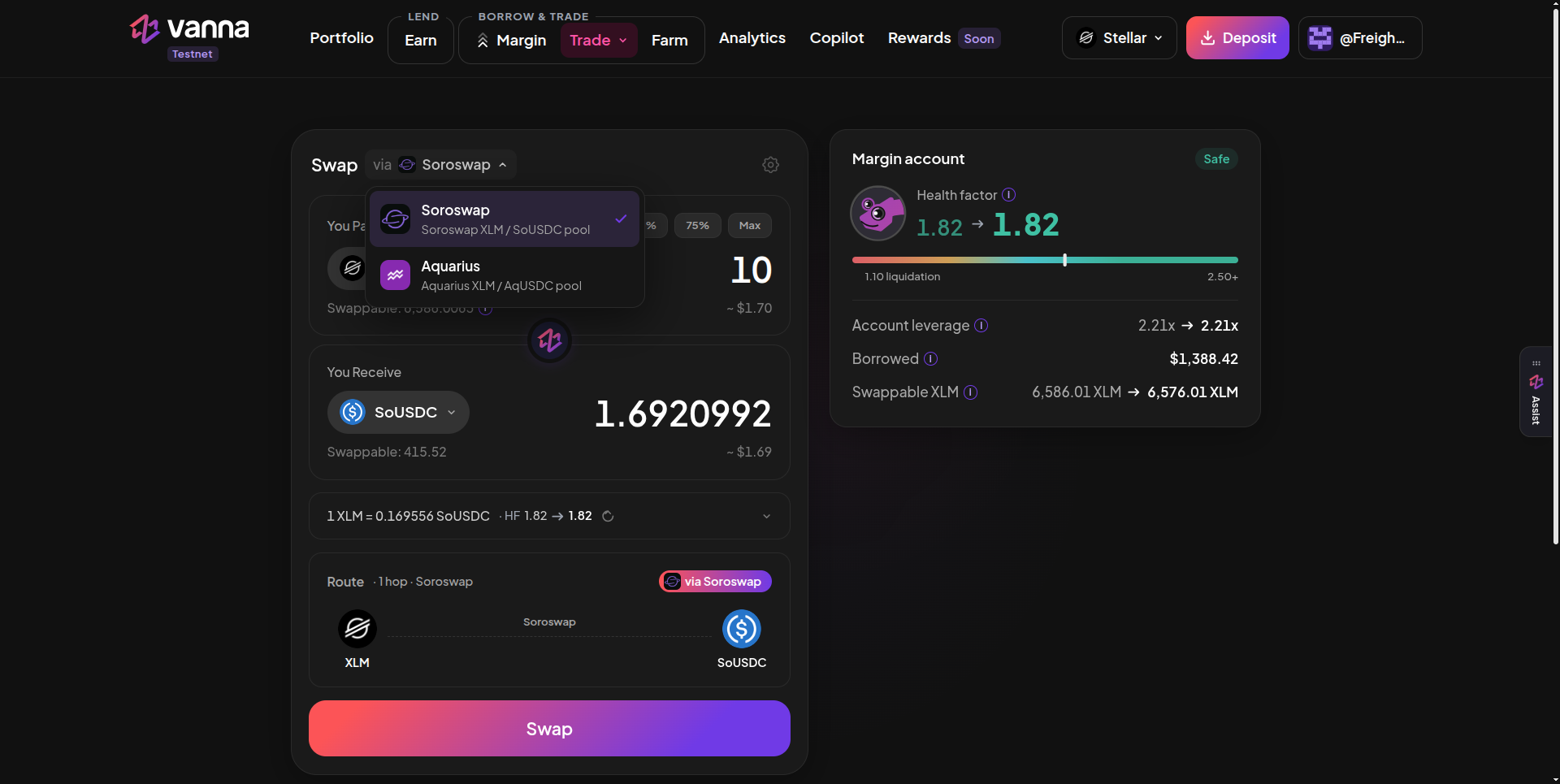Click the swap direction icon between panels
Viewport: 1560px width, 784px height.
550,340
